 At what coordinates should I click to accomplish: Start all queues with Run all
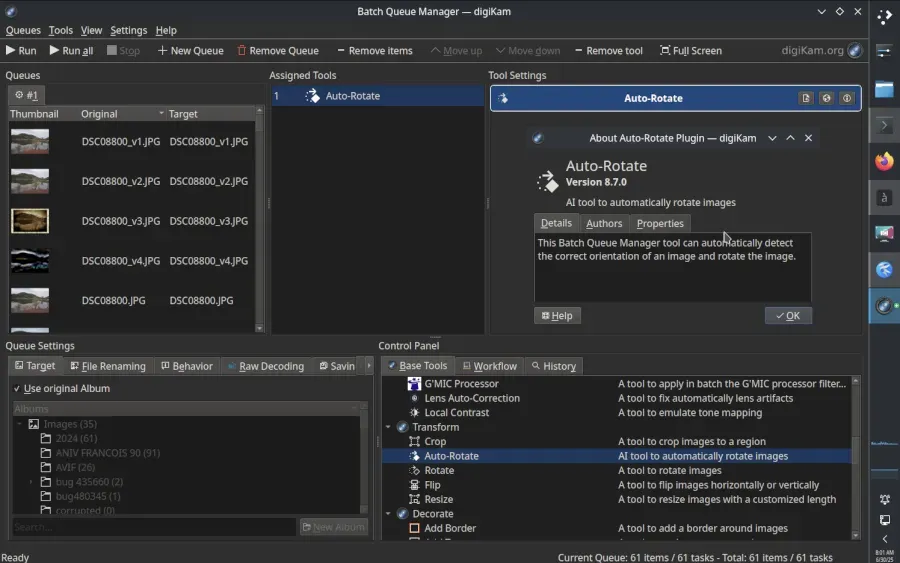(71, 51)
